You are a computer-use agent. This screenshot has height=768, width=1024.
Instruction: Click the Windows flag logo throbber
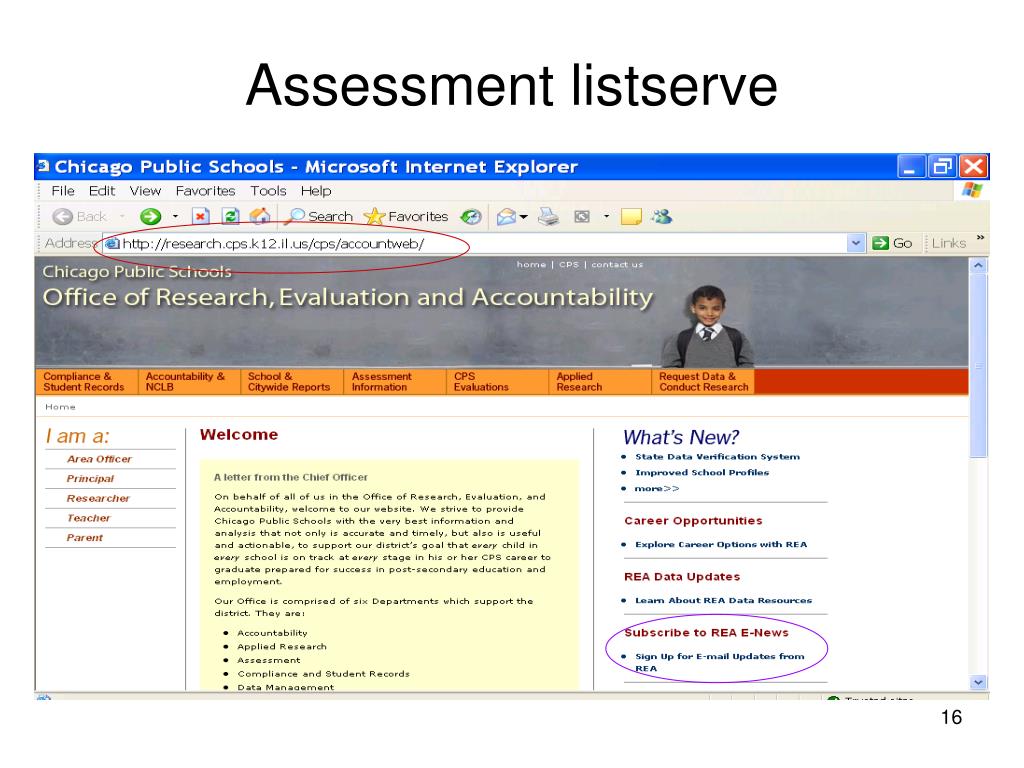point(972,190)
